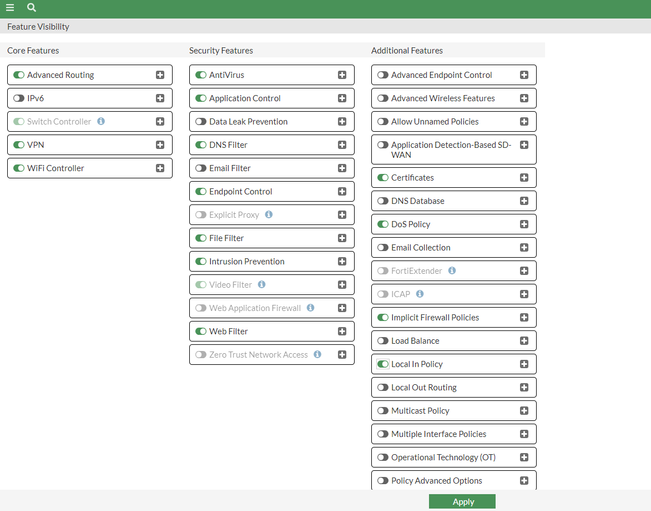Image resolution: width=651 pixels, height=511 pixels.
Task: Enable the Email Filter toggle
Action: click(x=201, y=168)
